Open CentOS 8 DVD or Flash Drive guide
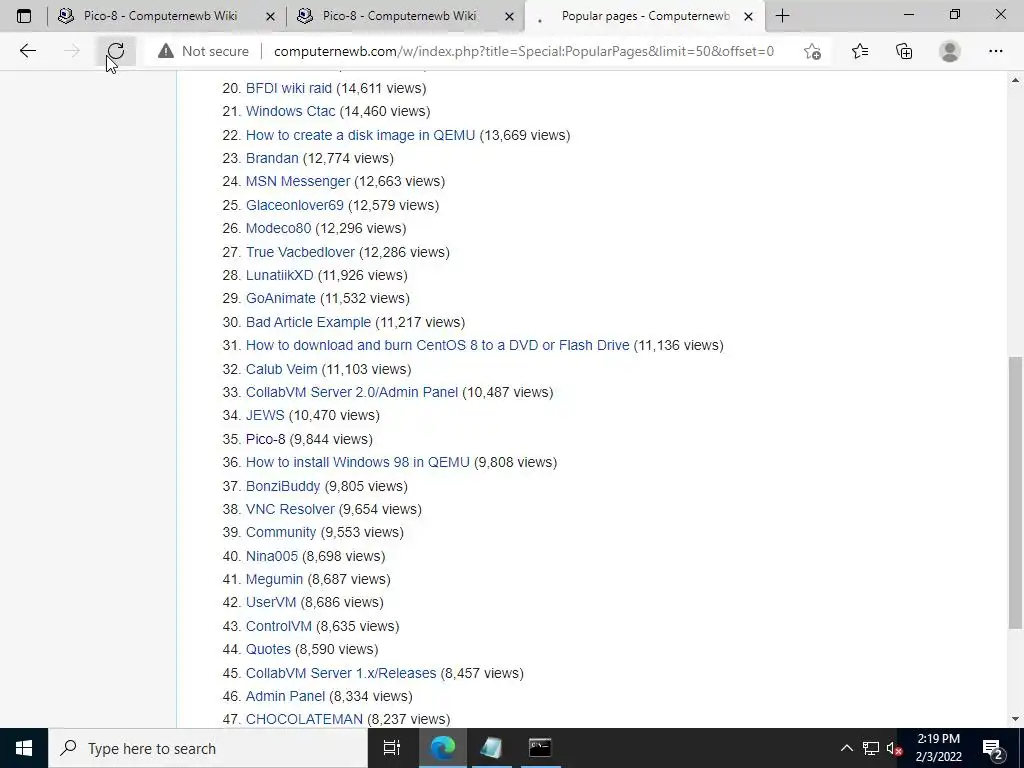The width and height of the screenshot is (1024, 768). pos(438,345)
